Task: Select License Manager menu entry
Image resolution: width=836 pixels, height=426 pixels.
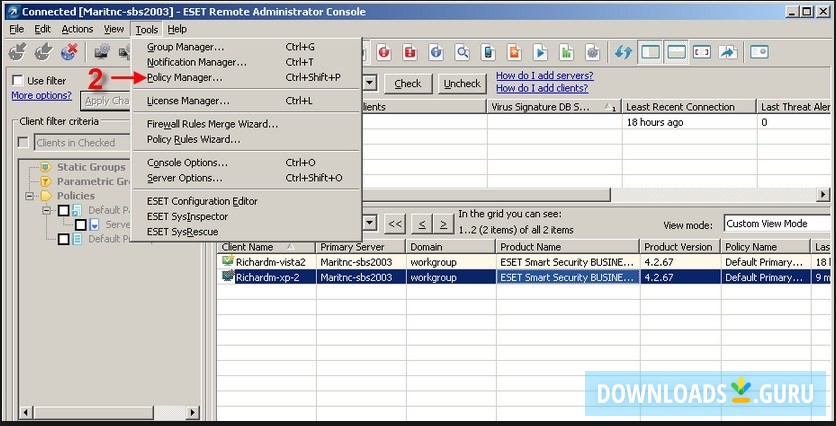Action: (246, 101)
